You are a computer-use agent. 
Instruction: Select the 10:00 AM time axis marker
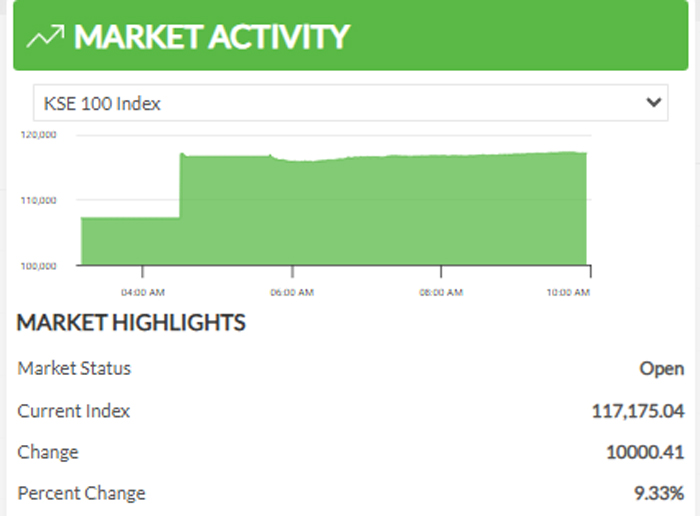568,292
